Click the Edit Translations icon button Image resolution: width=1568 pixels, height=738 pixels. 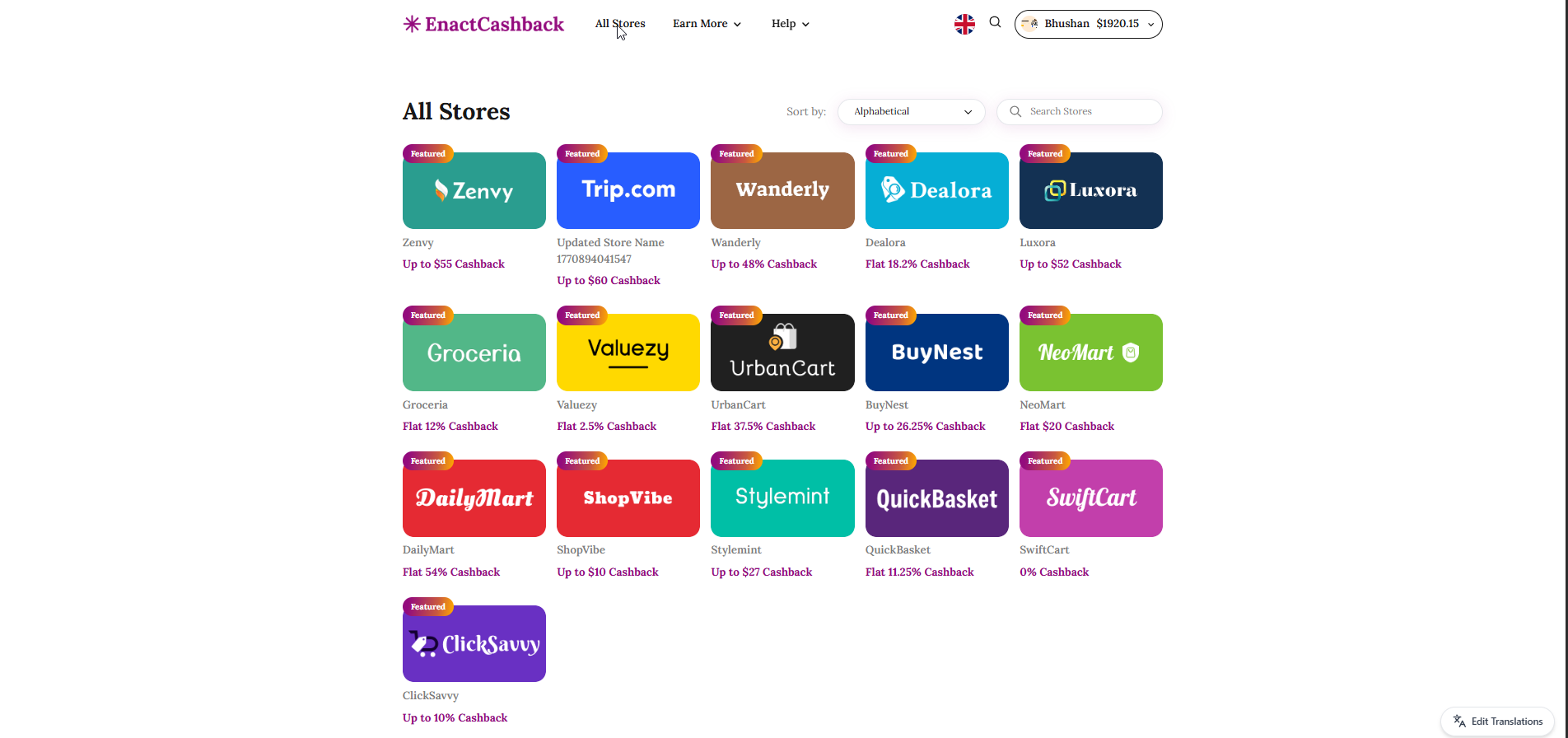point(1496,722)
